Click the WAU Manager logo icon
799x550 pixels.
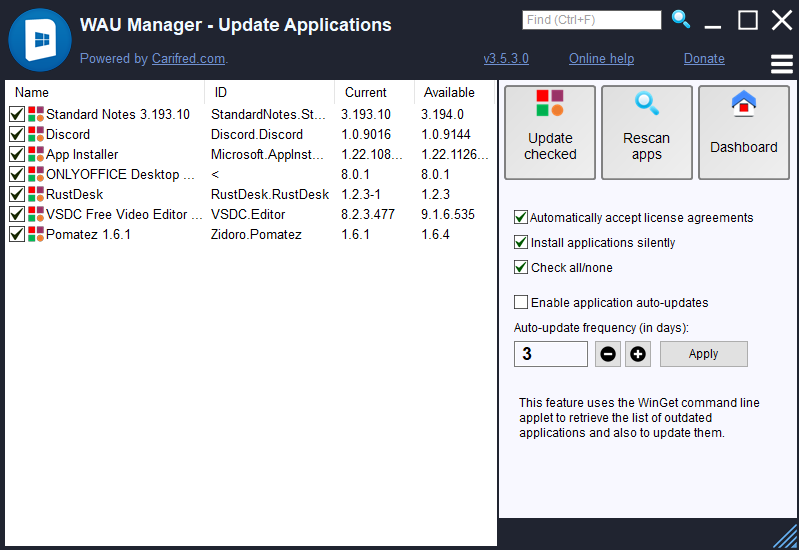click(40, 40)
